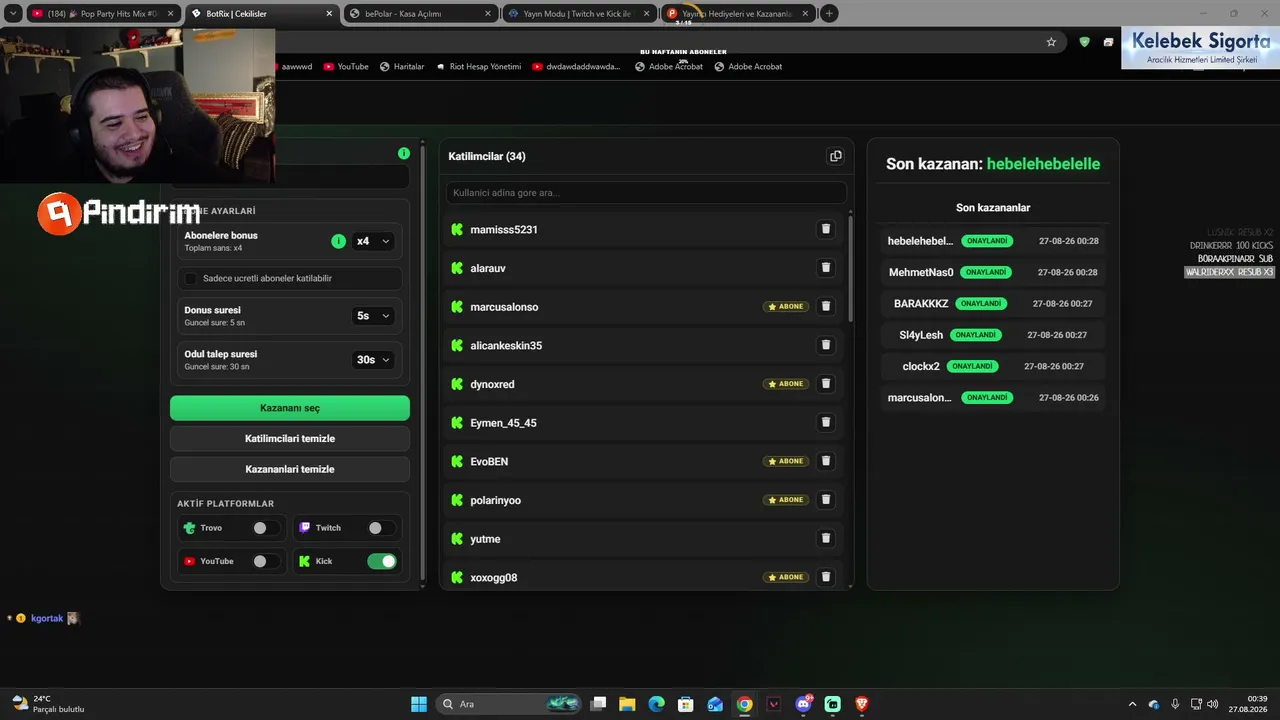Remove polarinyoo via trash icon
Viewport: 1280px width, 720px height.
(826, 500)
